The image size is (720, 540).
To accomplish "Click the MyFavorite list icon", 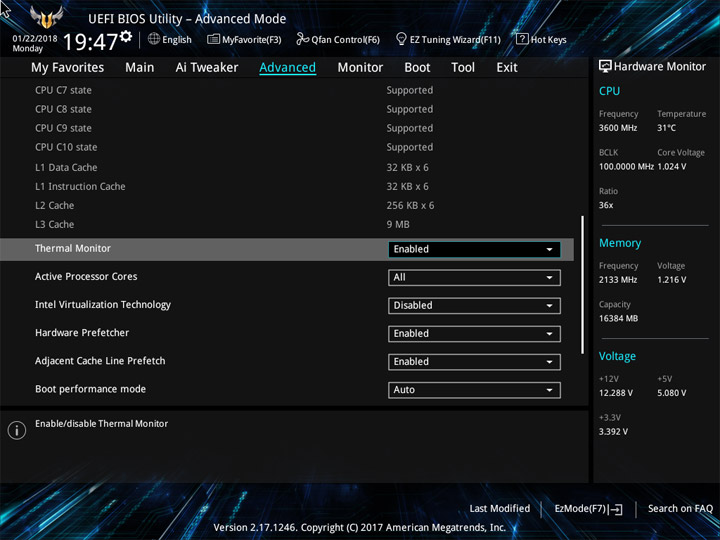I will pyautogui.click(x=213, y=39).
